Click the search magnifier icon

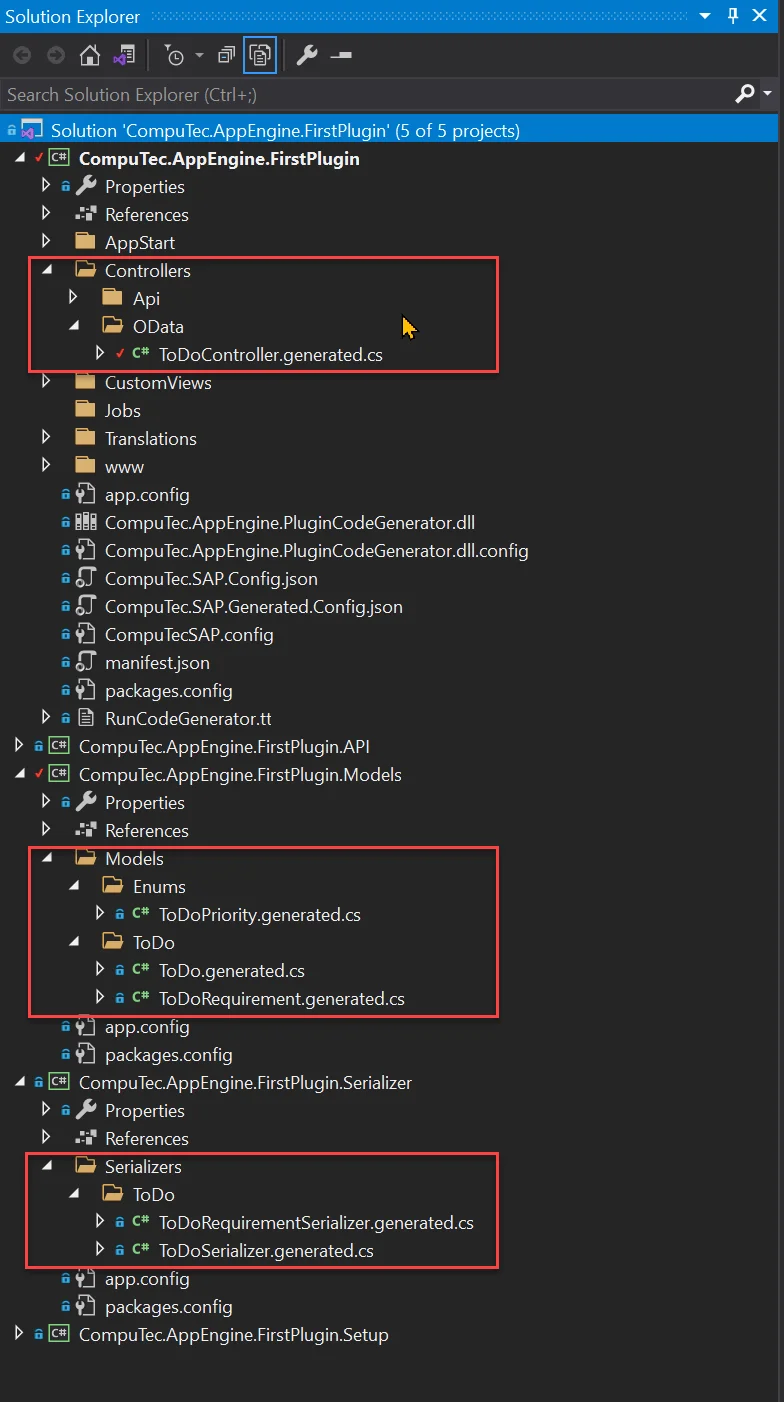click(x=745, y=94)
